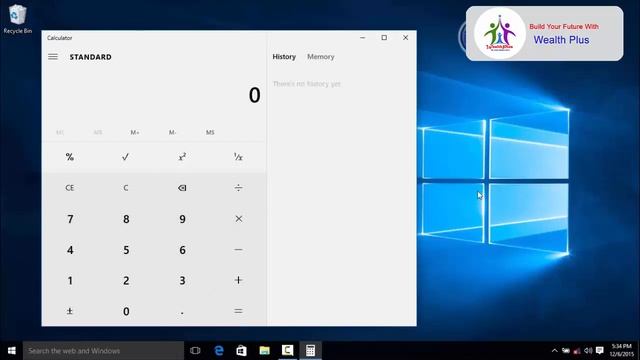Launch Microsoft Edge from the taskbar
This screenshot has height=360, width=640.
point(219,351)
